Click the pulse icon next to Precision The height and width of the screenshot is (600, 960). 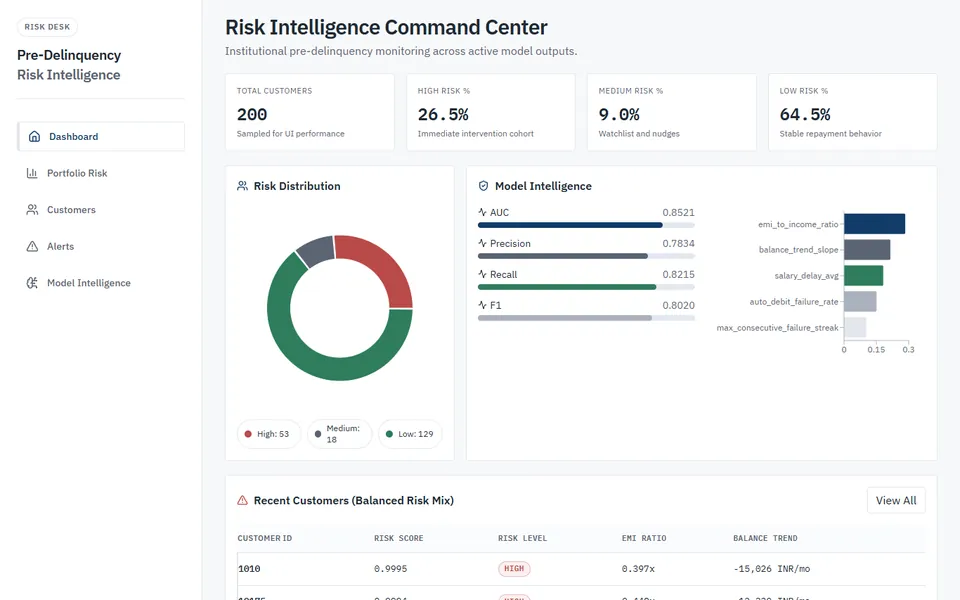coord(482,243)
